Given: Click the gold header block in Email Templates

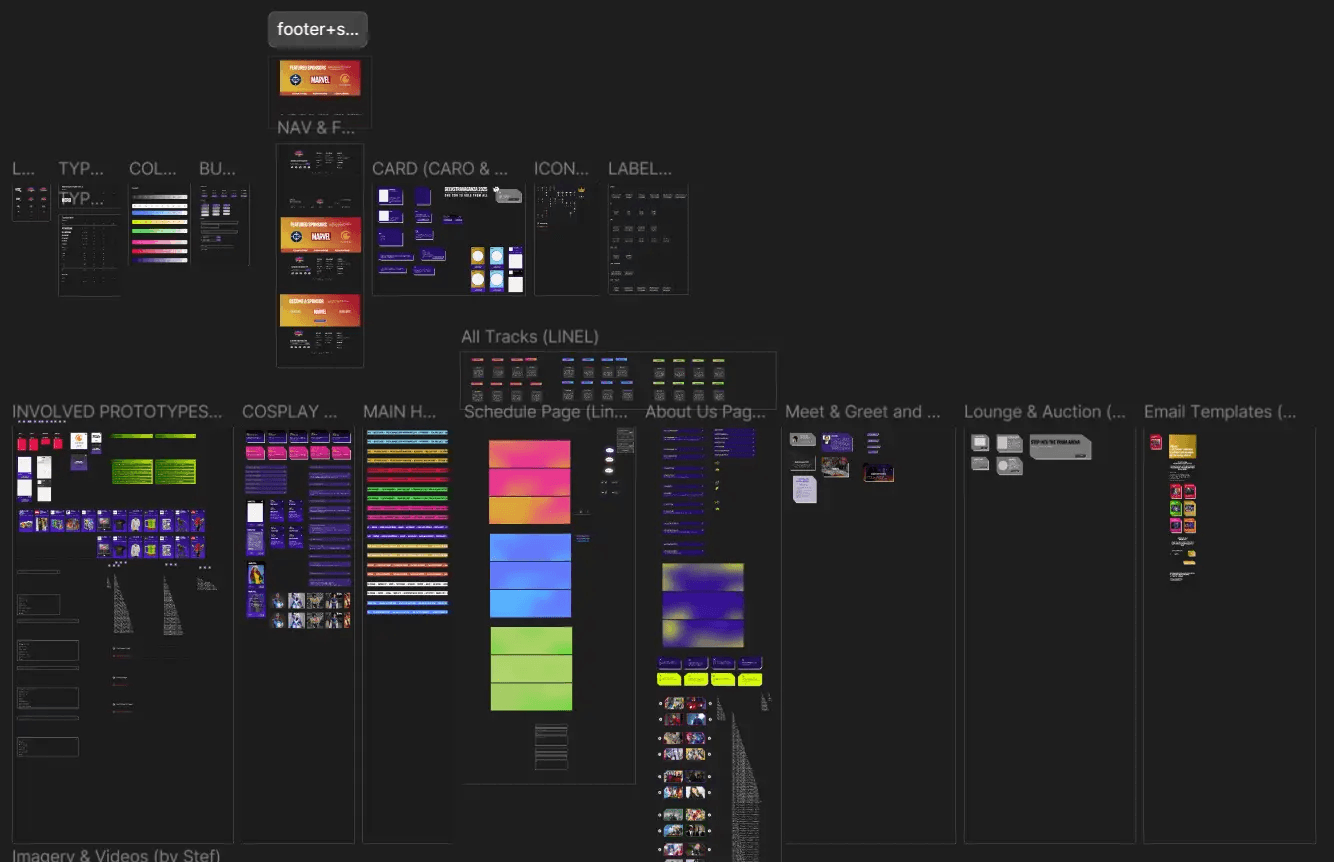Looking at the screenshot, I should pyautogui.click(x=1183, y=447).
